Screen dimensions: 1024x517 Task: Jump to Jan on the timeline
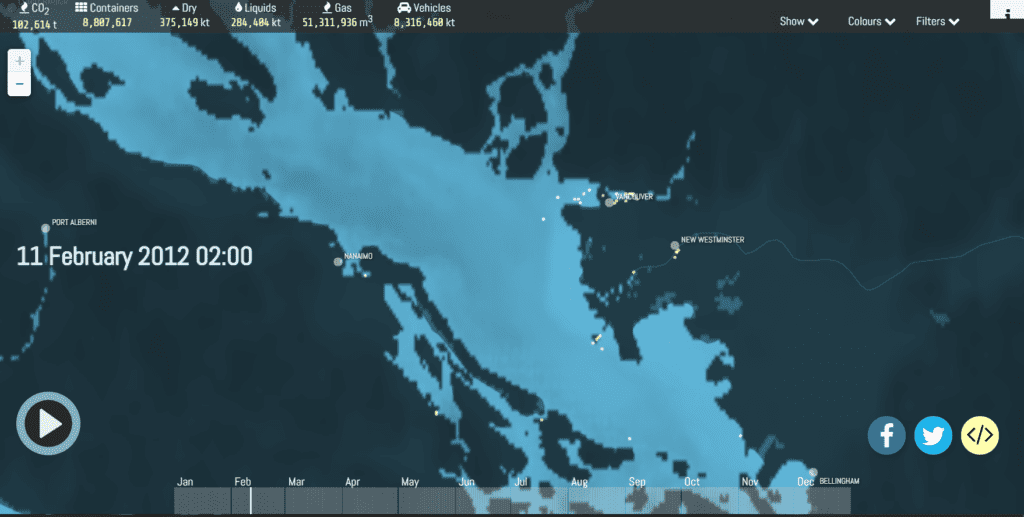(x=185, y=482)
